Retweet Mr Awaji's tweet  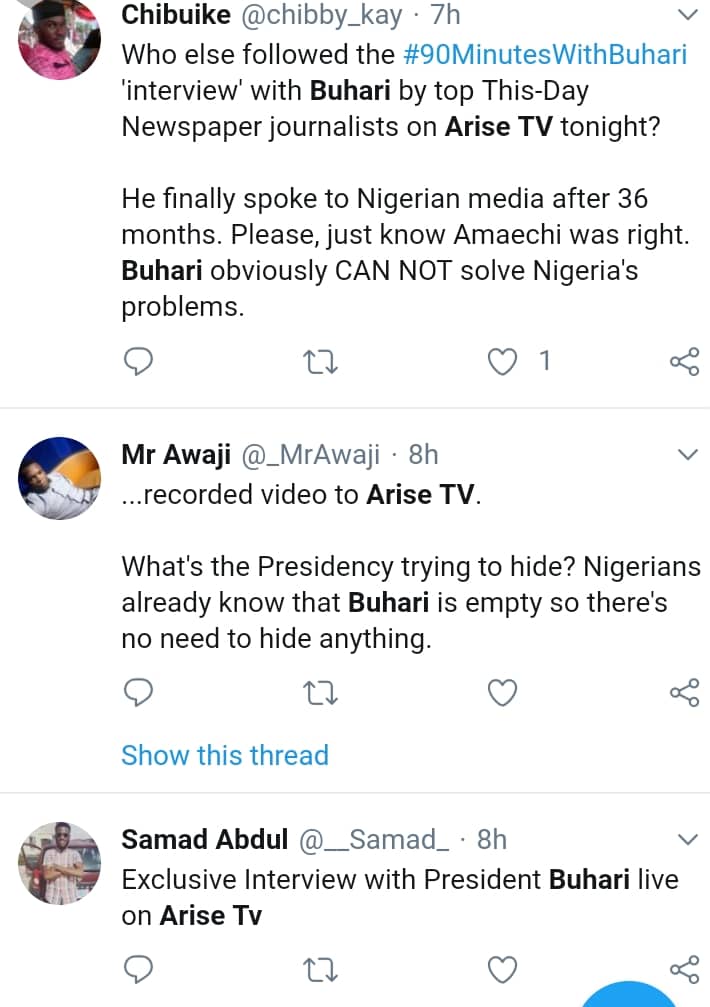pos(319,691)
